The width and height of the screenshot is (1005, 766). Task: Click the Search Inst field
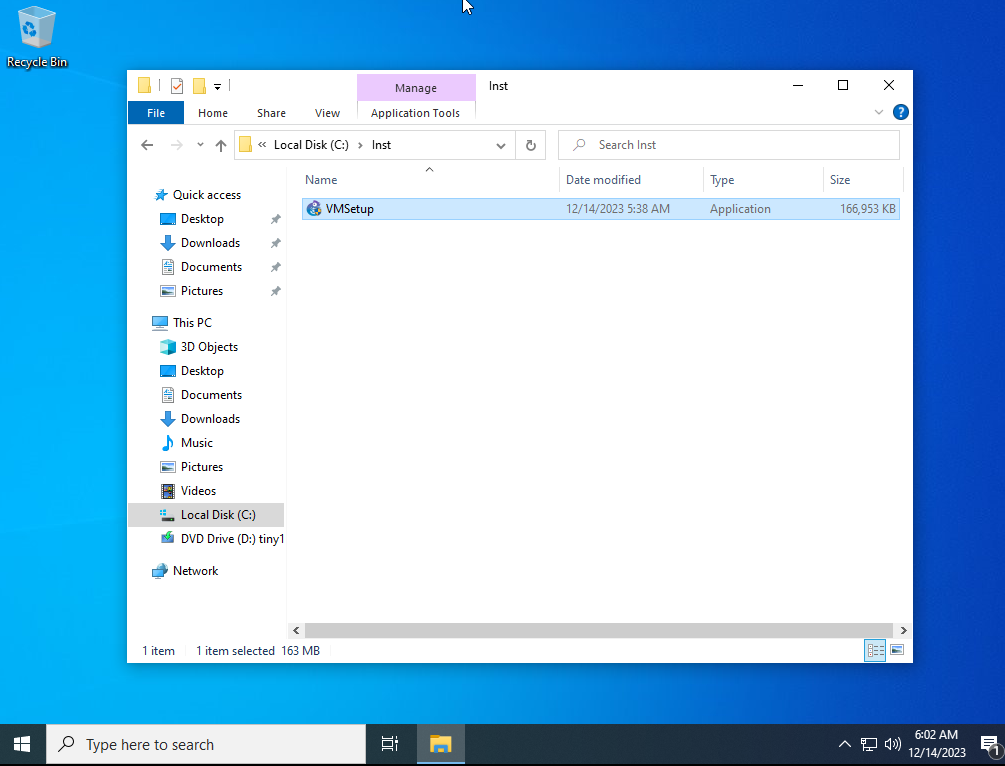pyautogui.click(x=729, y=145)
